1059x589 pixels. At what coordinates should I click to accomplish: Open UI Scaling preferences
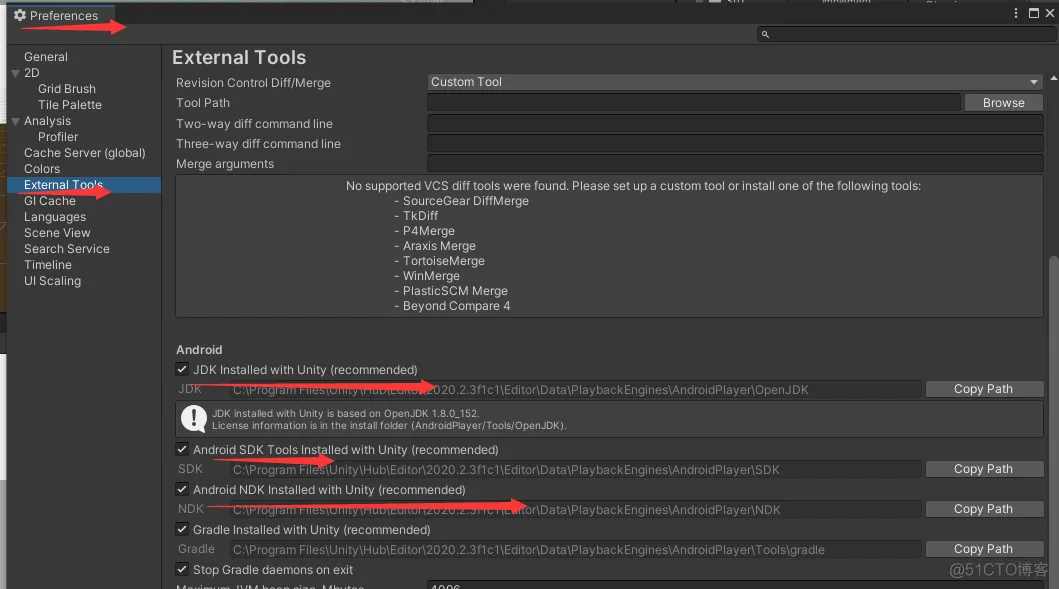(x=53, y=281)
